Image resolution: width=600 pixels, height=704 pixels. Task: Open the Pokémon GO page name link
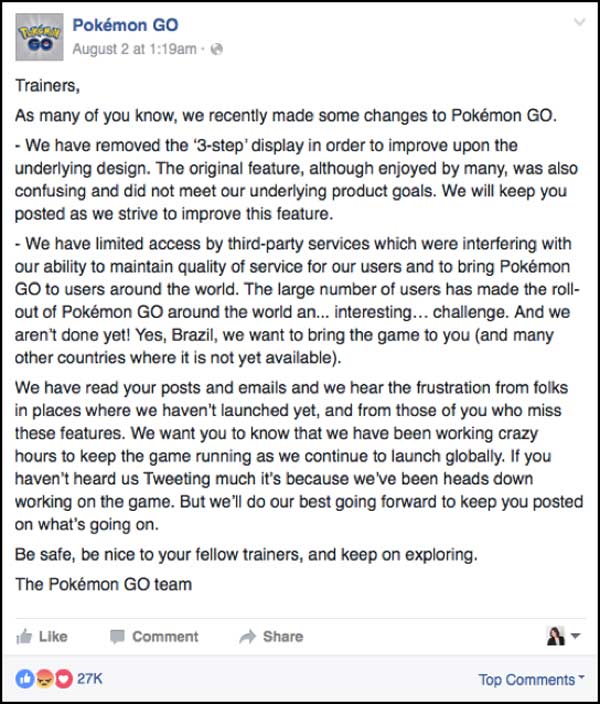pyautogui.click(x=127, y=24)
